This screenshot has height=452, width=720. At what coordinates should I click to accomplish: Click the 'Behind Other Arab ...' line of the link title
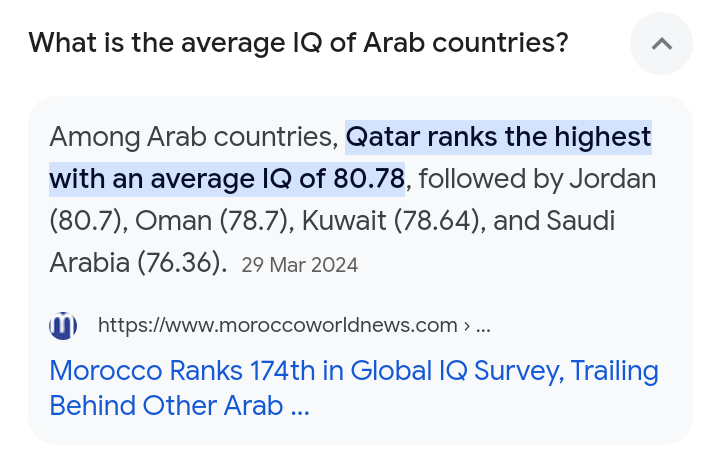[x=180, y=407]
